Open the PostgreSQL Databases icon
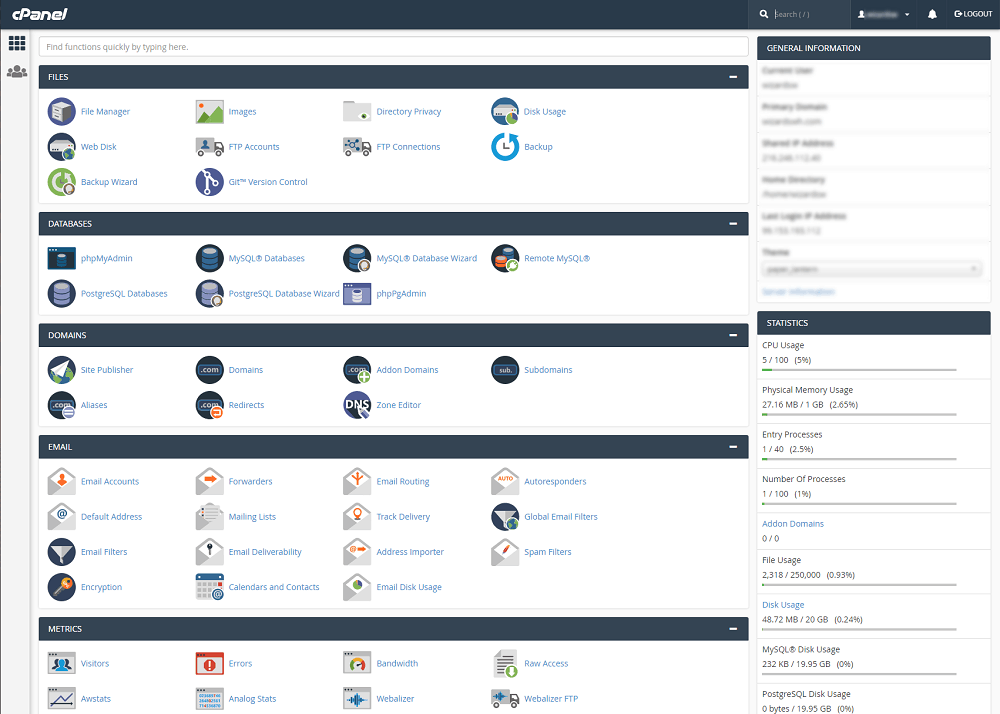This screenshot has width=1000, height=714. 62,293
